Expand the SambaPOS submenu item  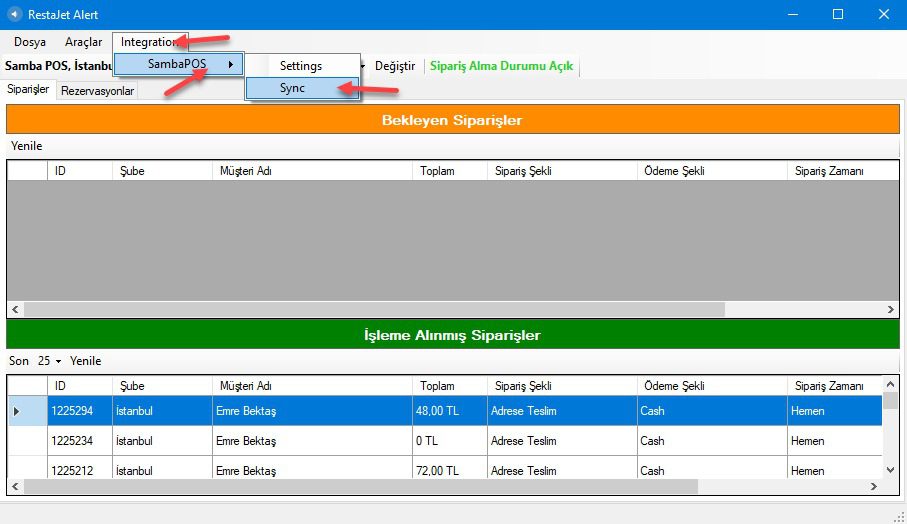pos(180,64)
